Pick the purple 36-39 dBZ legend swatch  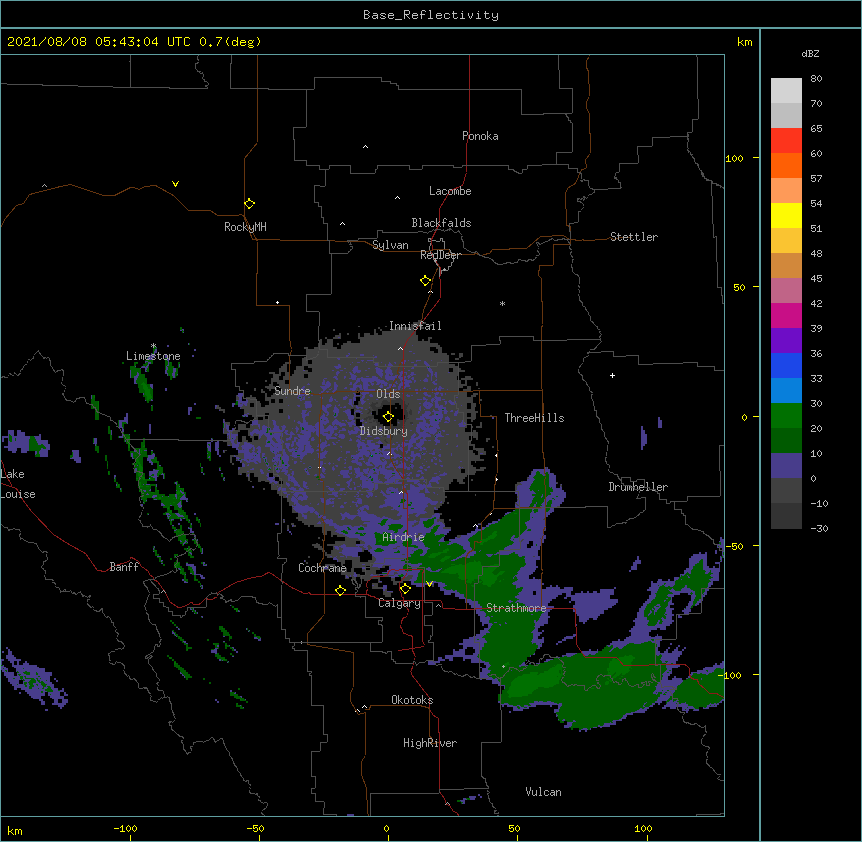pyautogui.click(x=786, y=341)
